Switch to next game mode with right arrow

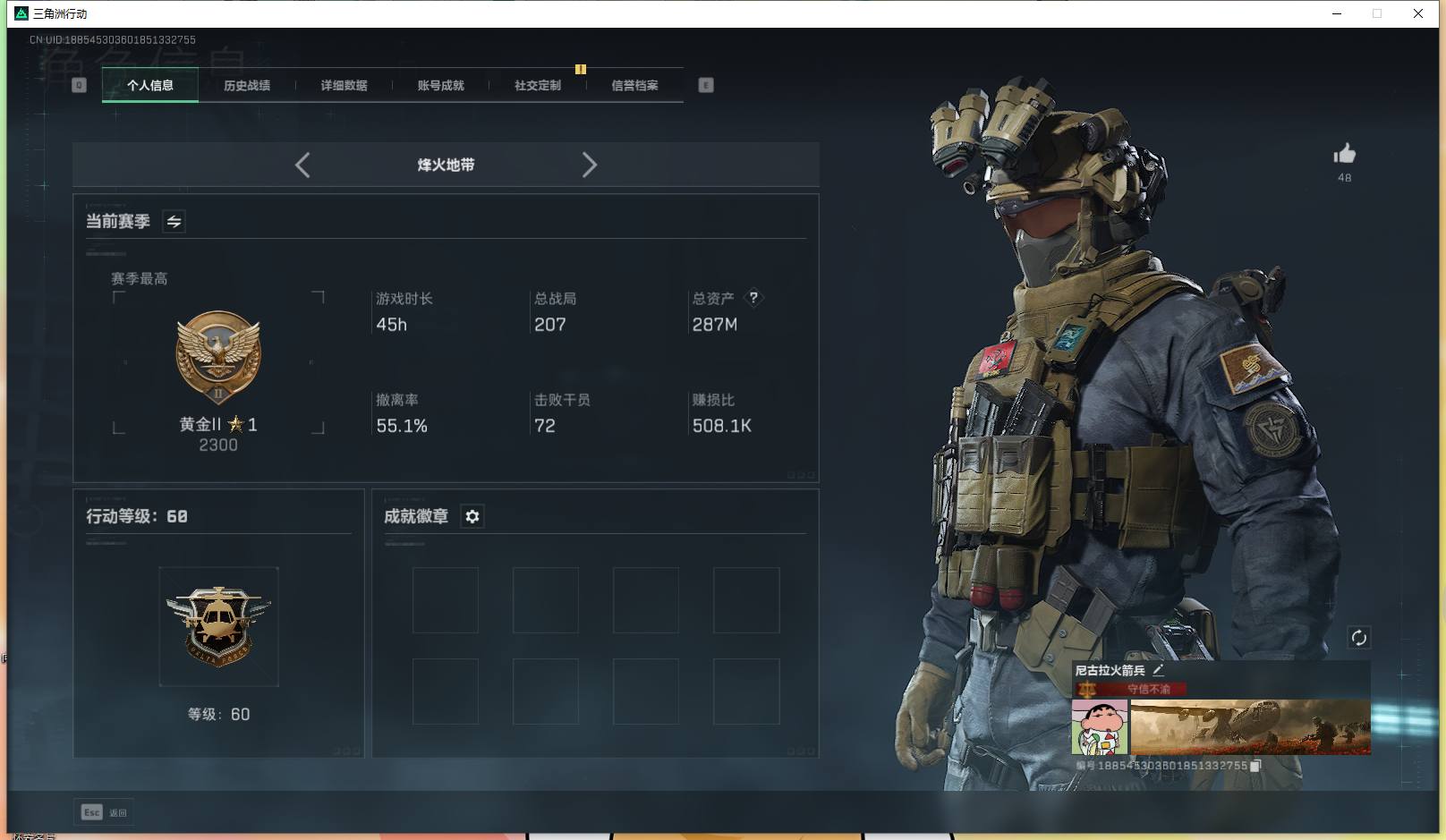[589, 165]
